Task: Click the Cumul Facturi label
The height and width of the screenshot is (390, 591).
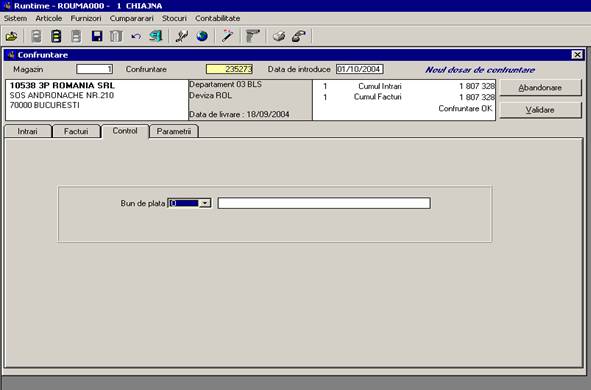Action: click(377, 97)
